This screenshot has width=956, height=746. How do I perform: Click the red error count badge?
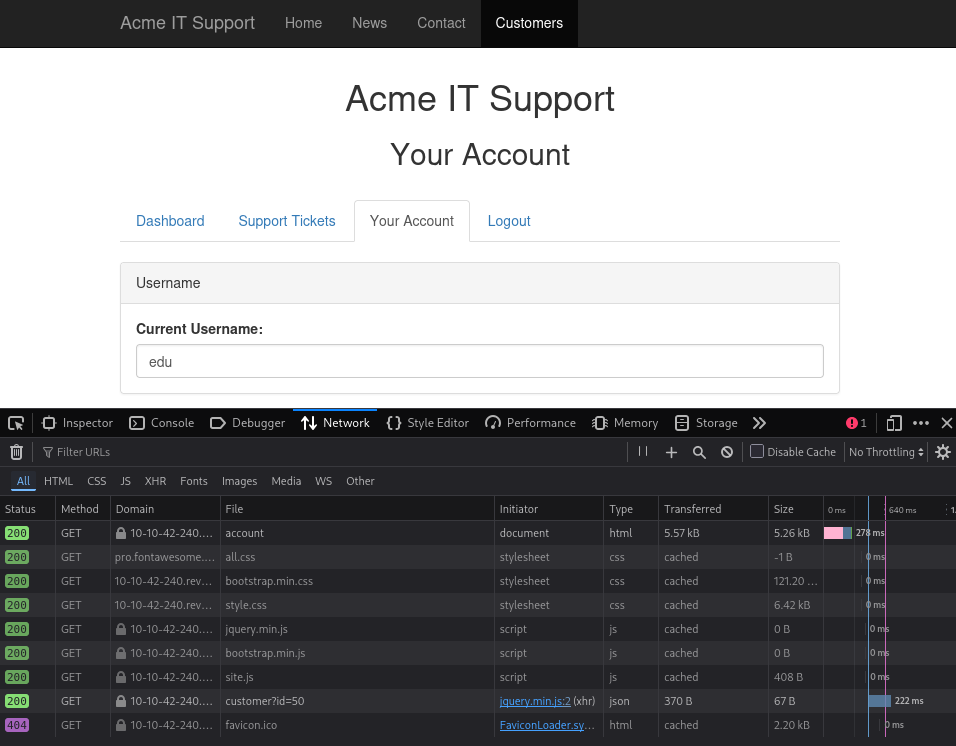[856, 423]
